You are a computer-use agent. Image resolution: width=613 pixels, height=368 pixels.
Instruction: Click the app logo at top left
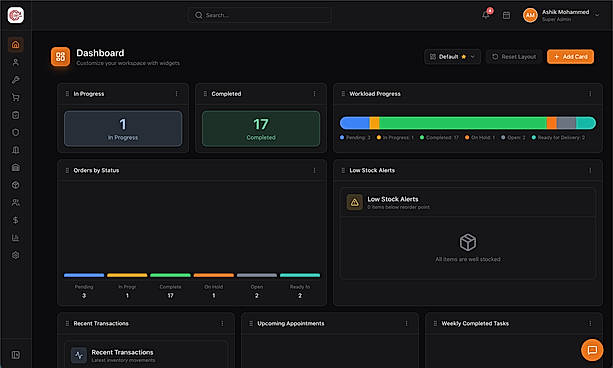click(16, 15)
